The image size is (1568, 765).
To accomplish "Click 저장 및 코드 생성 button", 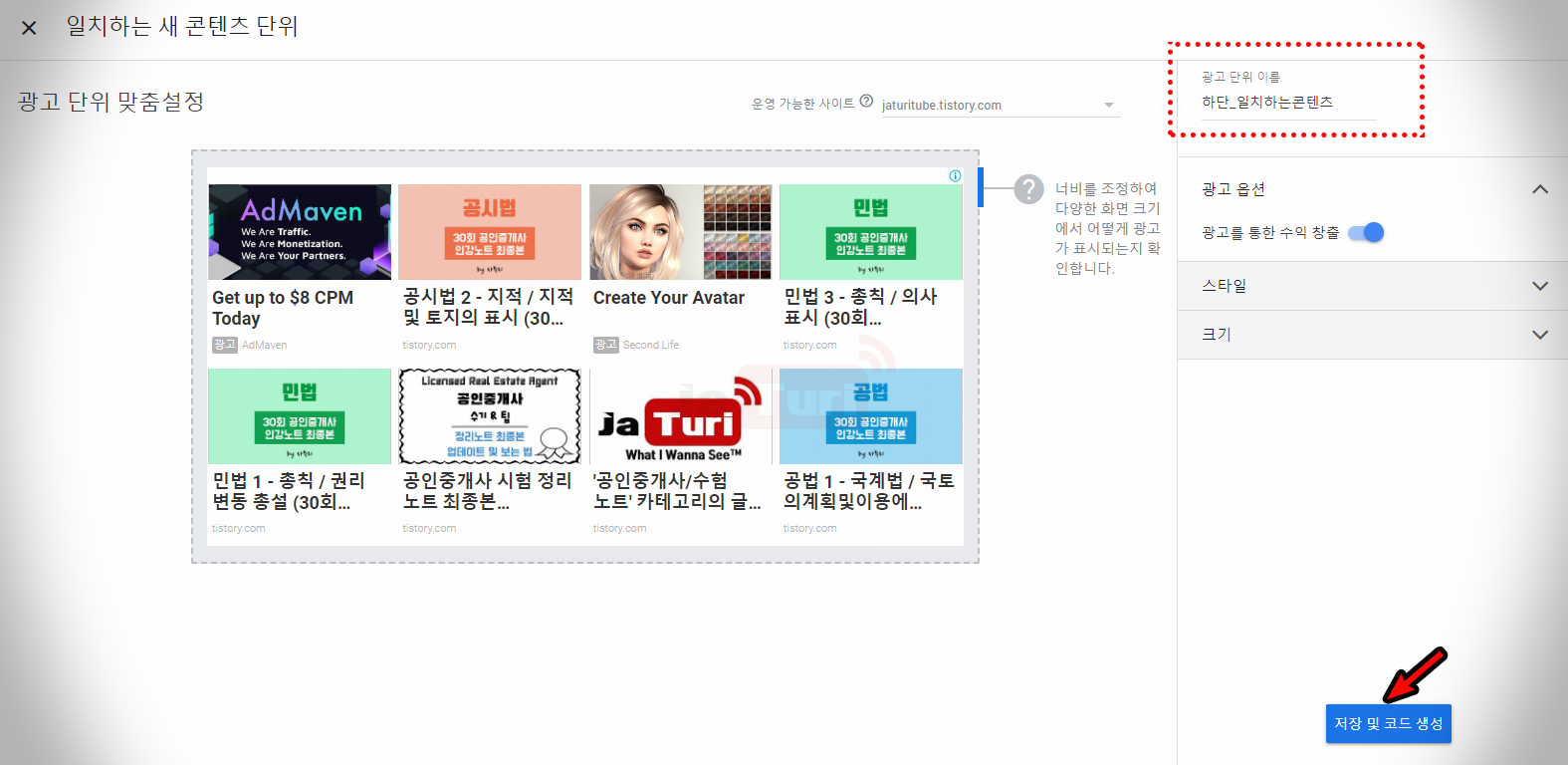I will 1388,724.
